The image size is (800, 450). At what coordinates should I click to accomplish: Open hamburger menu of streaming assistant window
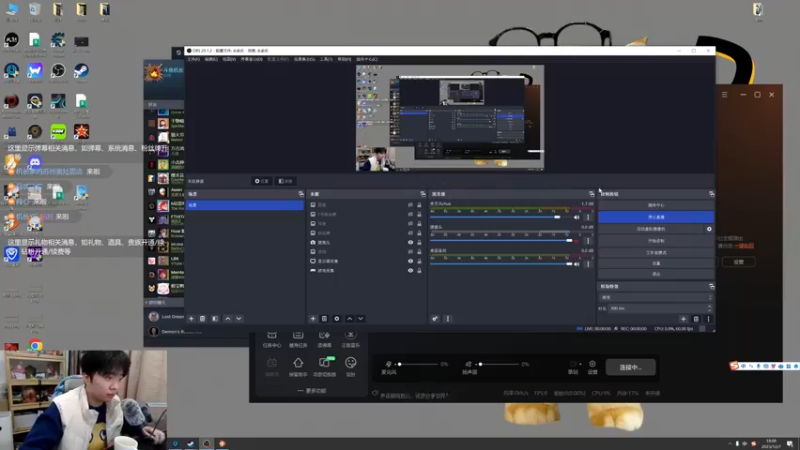[724, 94]
